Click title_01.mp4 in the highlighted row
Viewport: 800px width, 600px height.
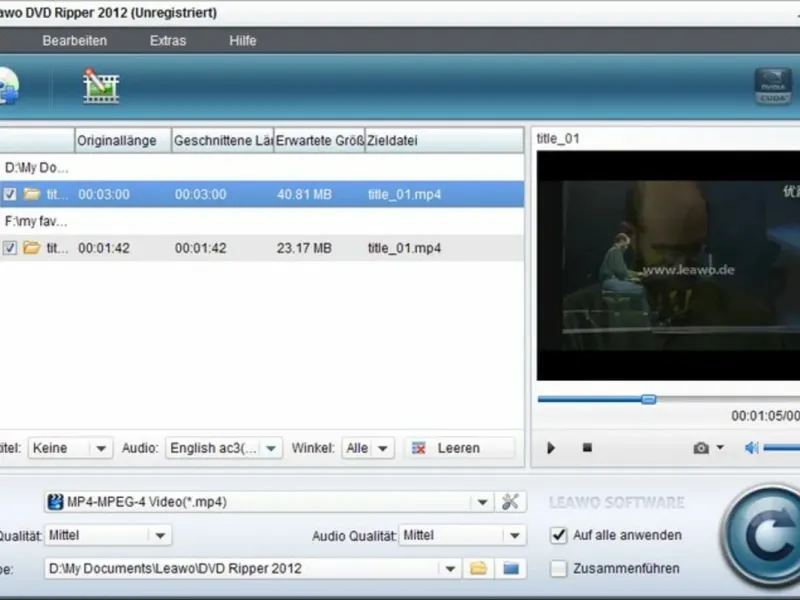point(404,194)
